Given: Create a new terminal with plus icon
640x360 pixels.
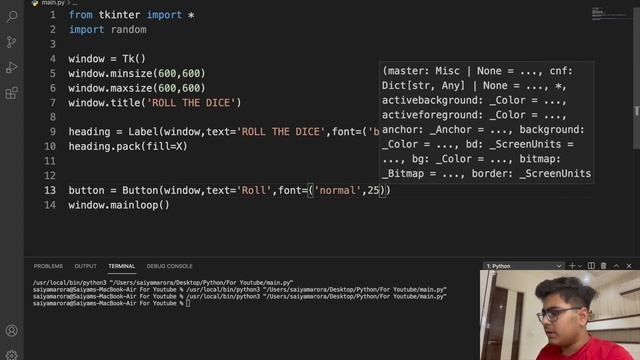Looking at the screenshot, I should [572, 266].
